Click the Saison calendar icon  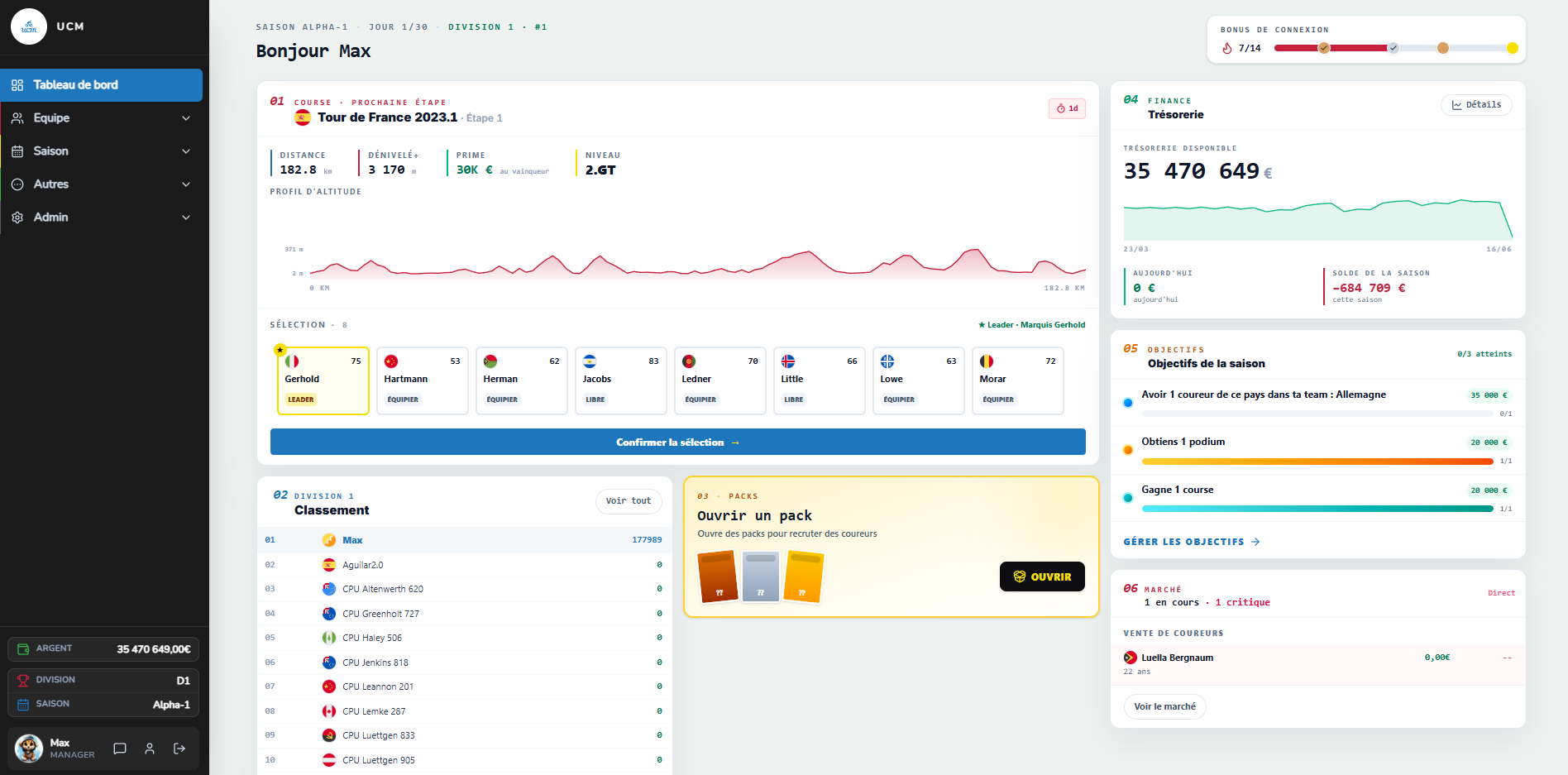[x=17, y=151]
